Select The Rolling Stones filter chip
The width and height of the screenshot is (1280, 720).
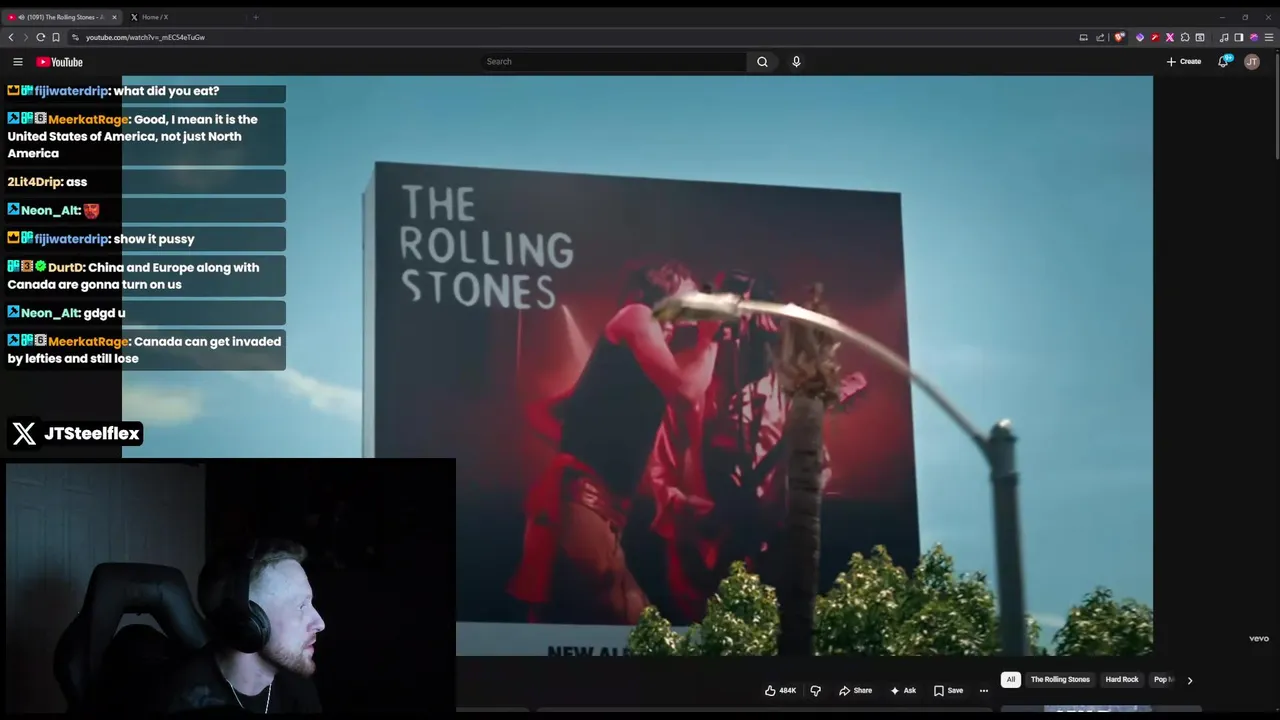(x=1060, y=680)
